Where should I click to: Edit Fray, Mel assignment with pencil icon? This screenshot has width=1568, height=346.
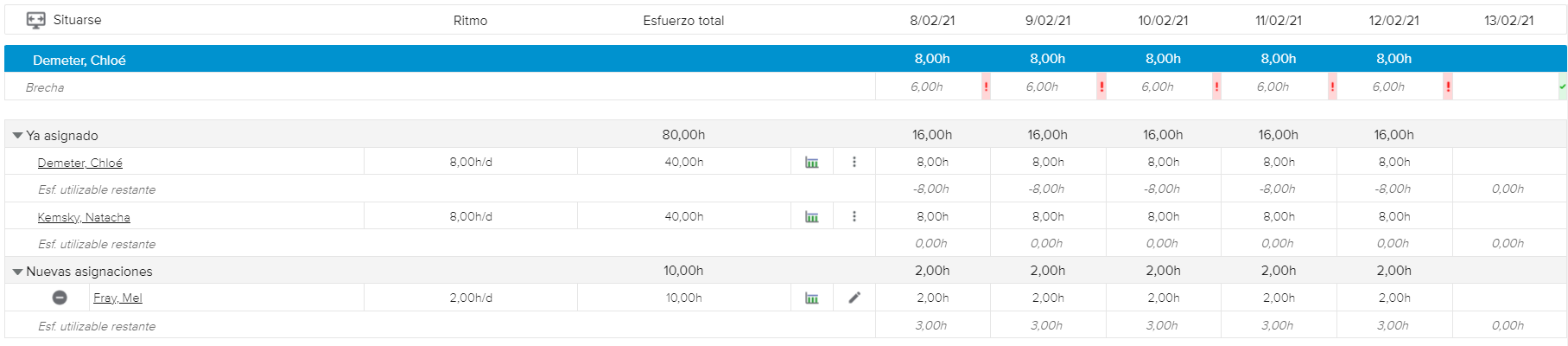[x=854, y=298]
